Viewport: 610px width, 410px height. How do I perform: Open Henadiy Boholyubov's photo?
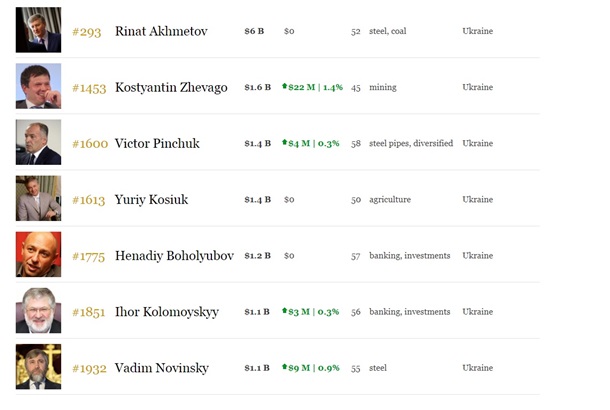click(38, 254)
